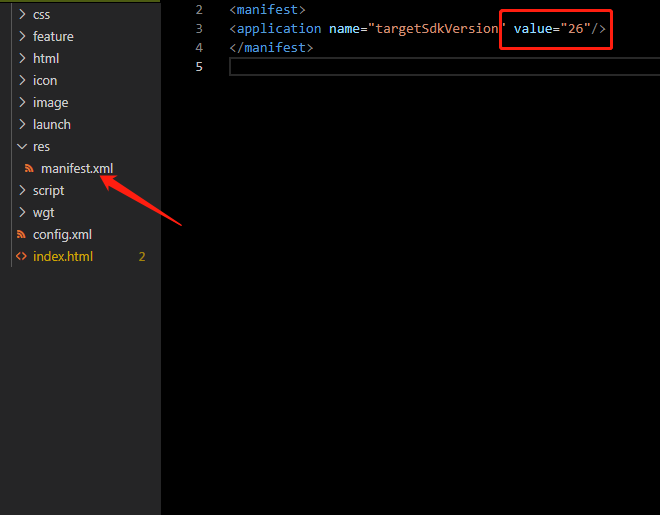Image resolution: width=660 pixels, height=515 pixels.
Task: Open index.html file name
Action: [63, 256]
